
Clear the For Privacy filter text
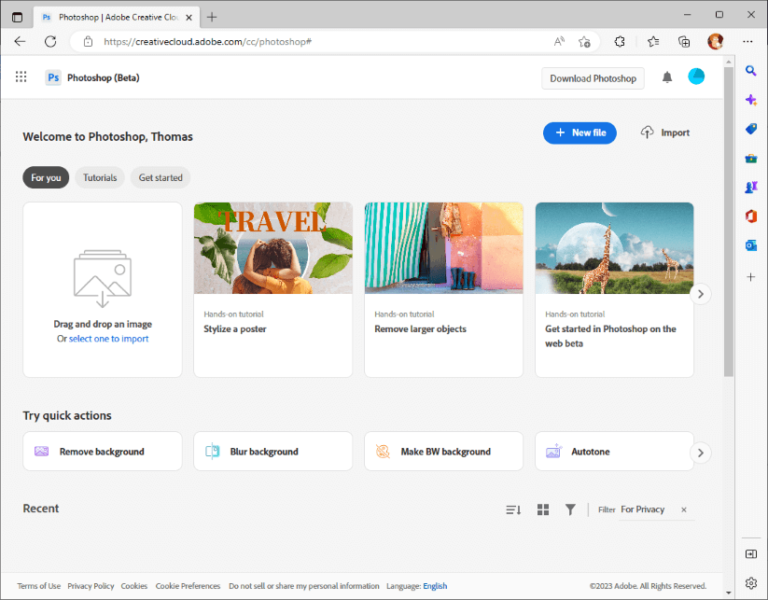(x=684, y=509)
